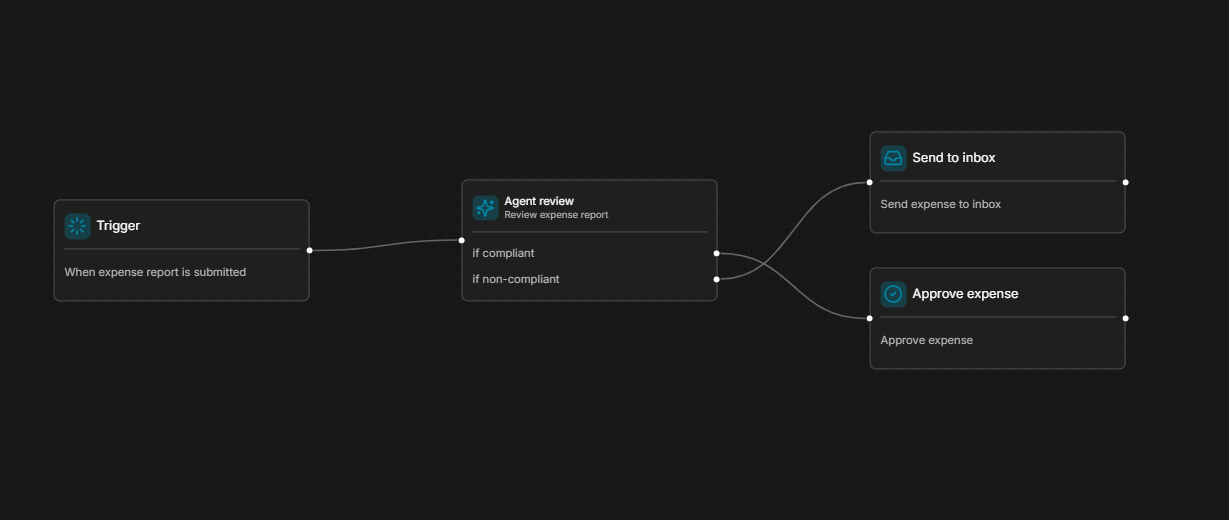This screenshot has height=520, width=1229.
Task: Click the Send to inbox input connector
Action: coord(869,182)
